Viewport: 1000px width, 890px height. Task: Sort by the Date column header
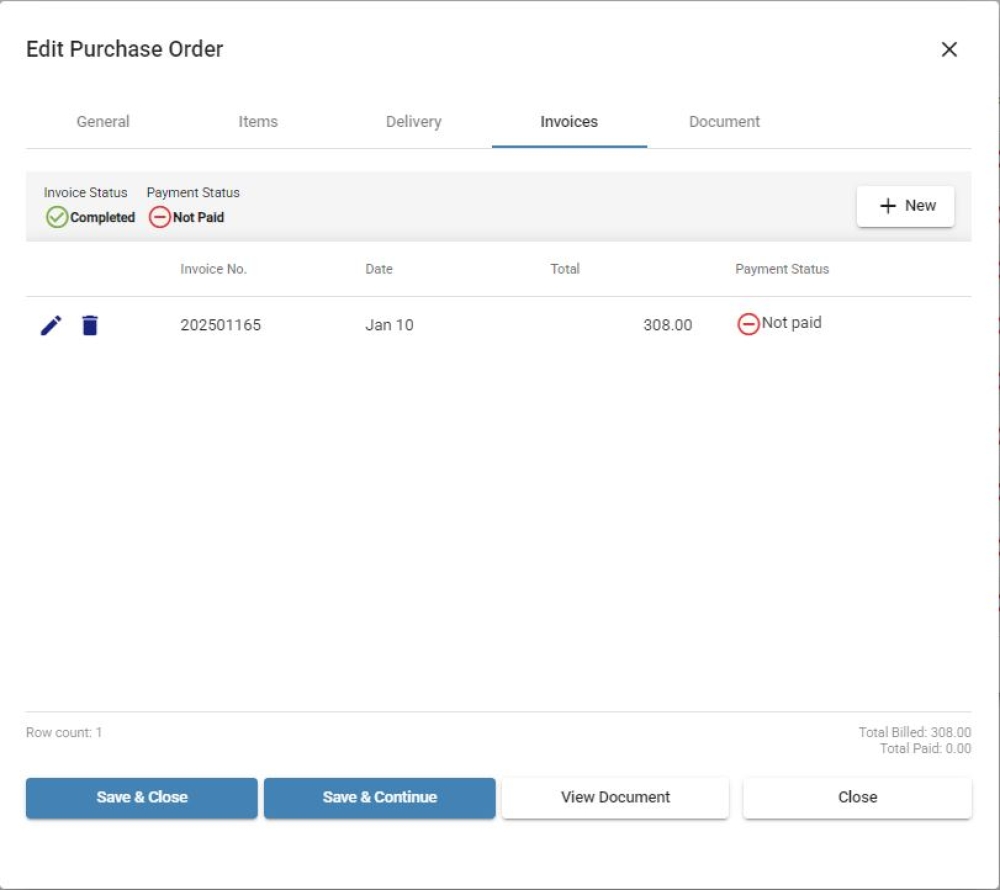[x=379, y=269]
